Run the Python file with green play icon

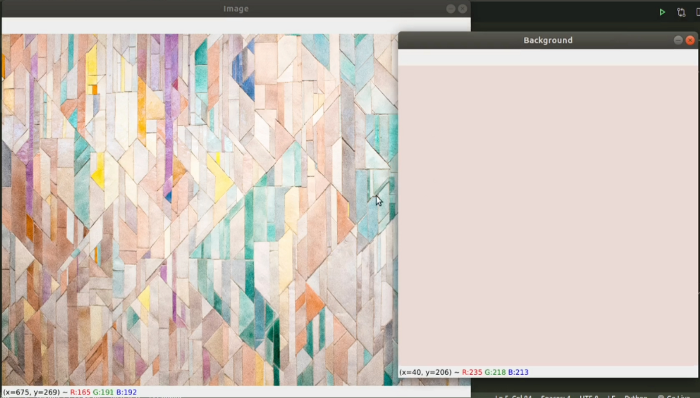(x=662, y=12)
